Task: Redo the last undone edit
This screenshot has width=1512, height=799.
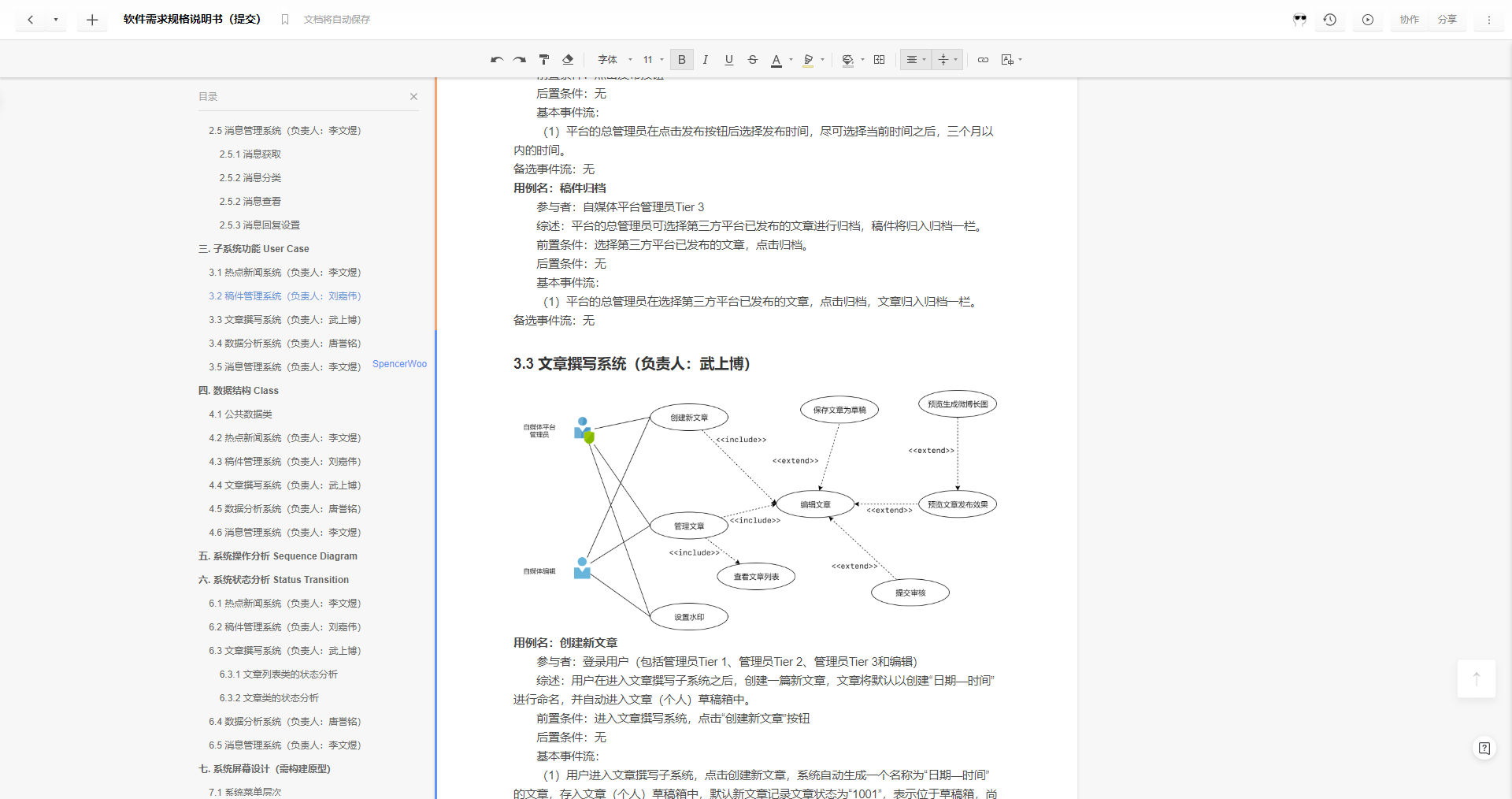Action: tap(520, 60)
